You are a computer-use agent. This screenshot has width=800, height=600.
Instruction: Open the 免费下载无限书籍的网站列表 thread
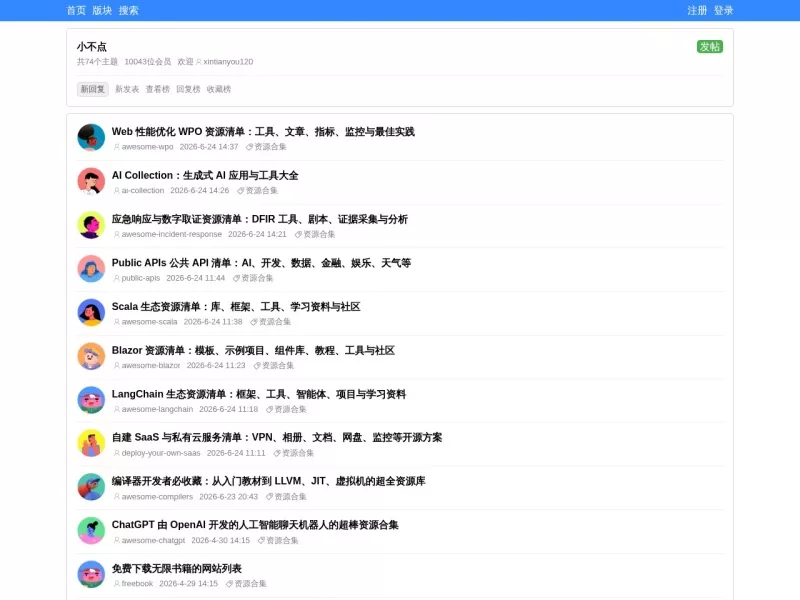click(x=177, y=568)
